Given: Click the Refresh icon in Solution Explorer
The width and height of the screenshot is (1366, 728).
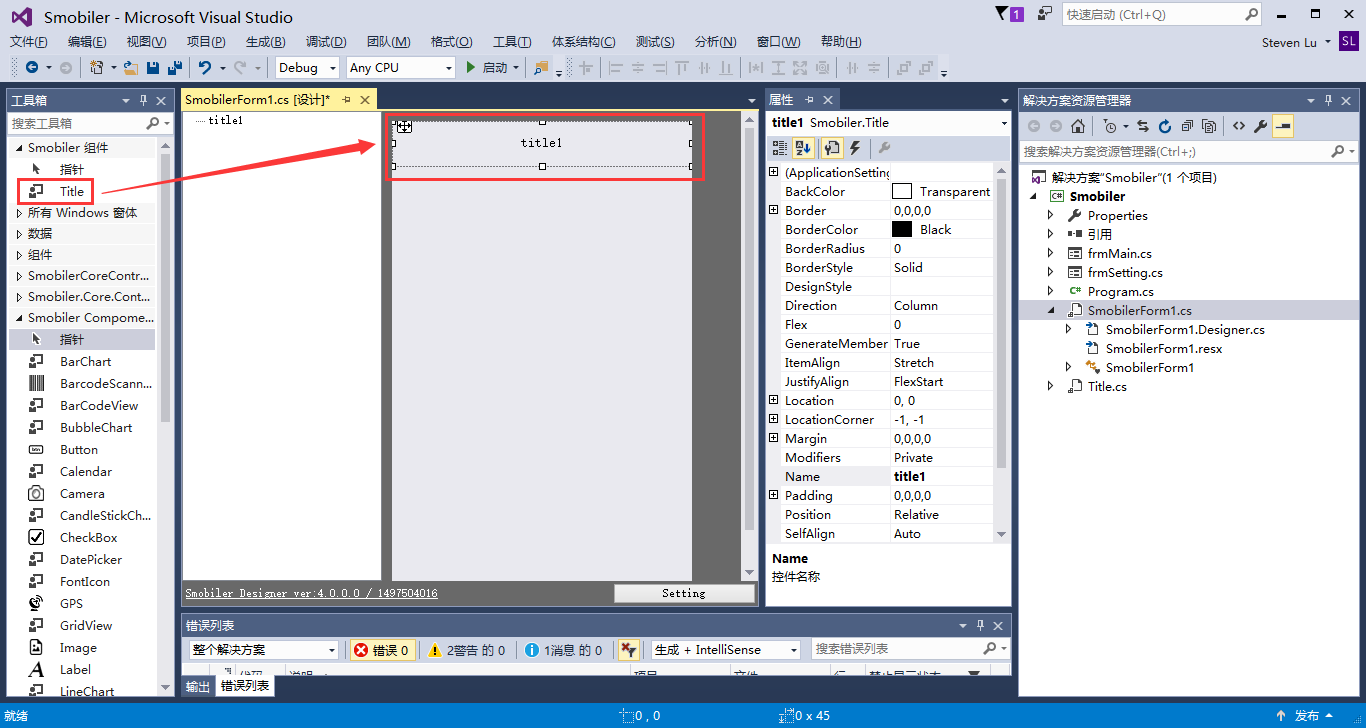Looking at the screenshot, I should [x=1165, y=126].
